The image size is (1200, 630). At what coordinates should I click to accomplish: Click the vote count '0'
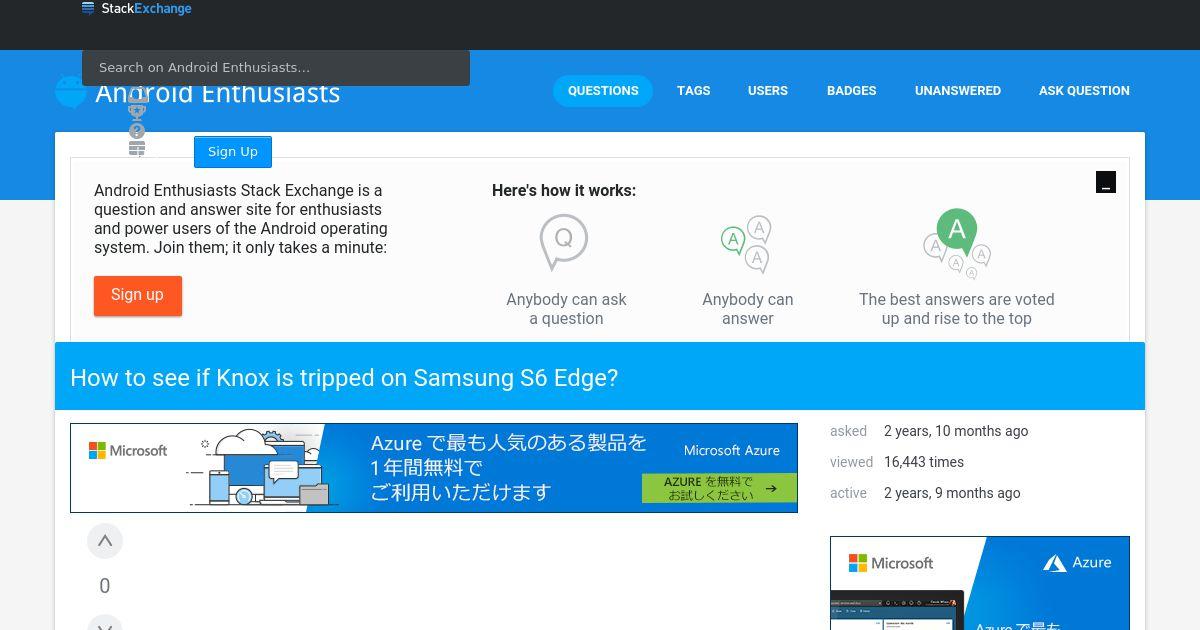click(105, 586)
